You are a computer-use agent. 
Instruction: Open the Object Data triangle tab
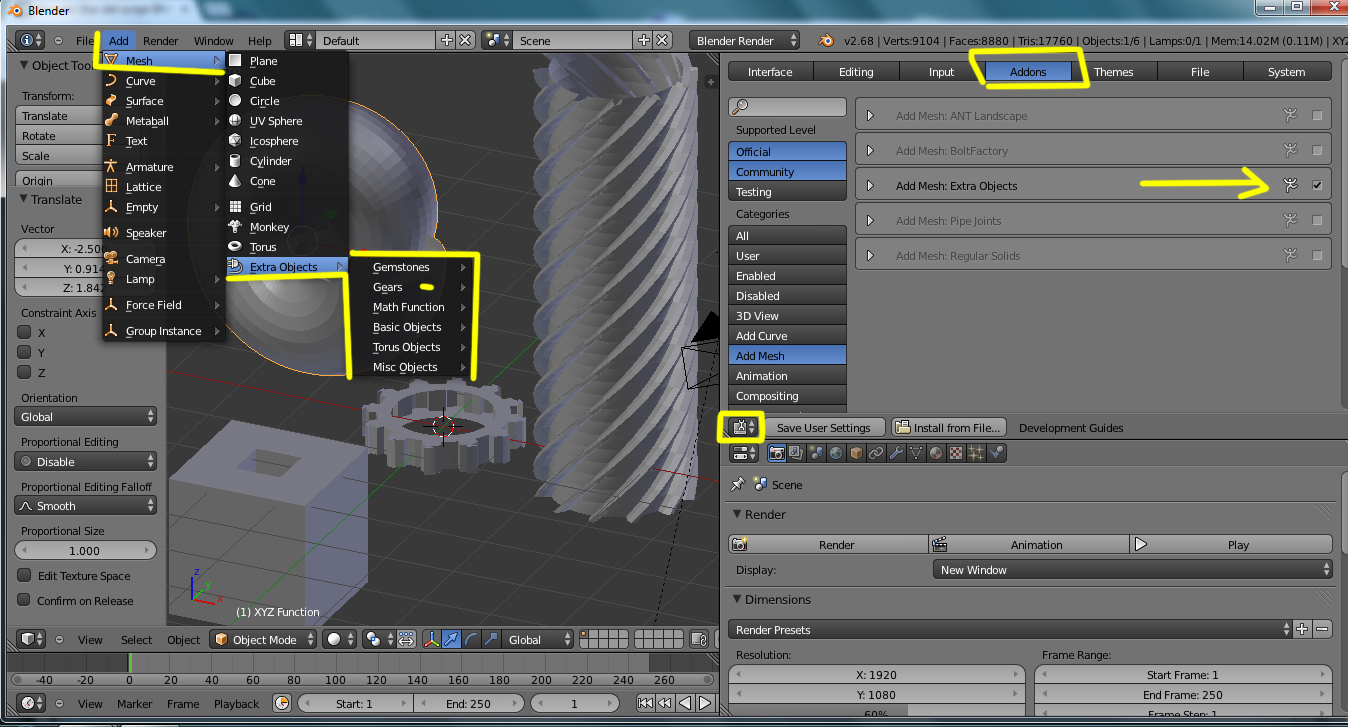916,453
